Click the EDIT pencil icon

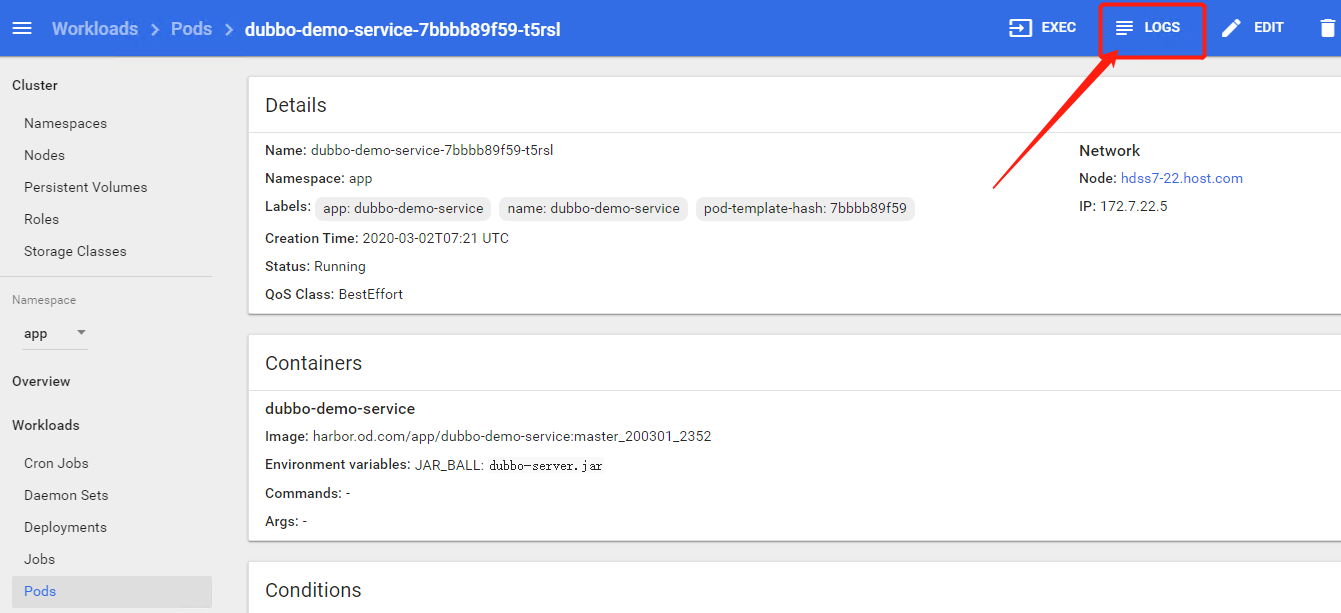1232,28
